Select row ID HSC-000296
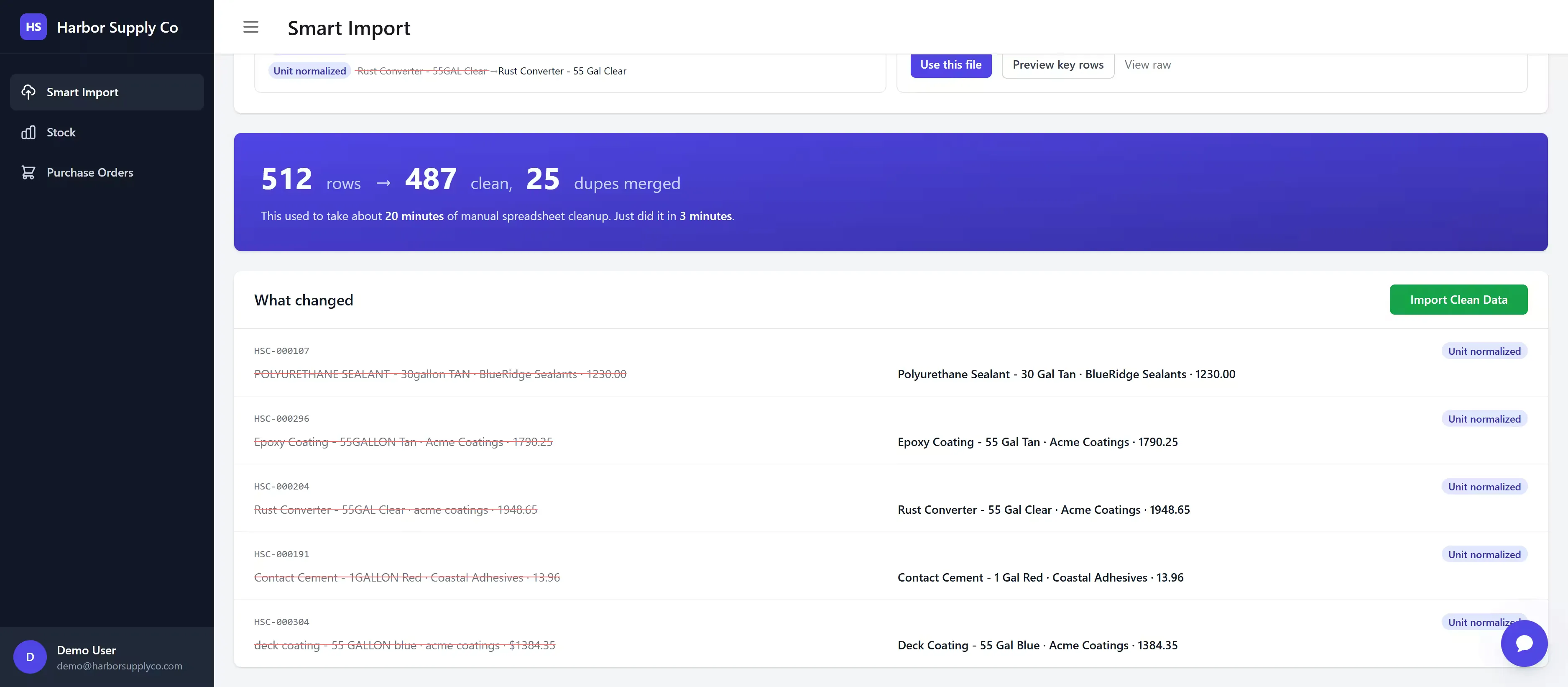 pos(281,418)
